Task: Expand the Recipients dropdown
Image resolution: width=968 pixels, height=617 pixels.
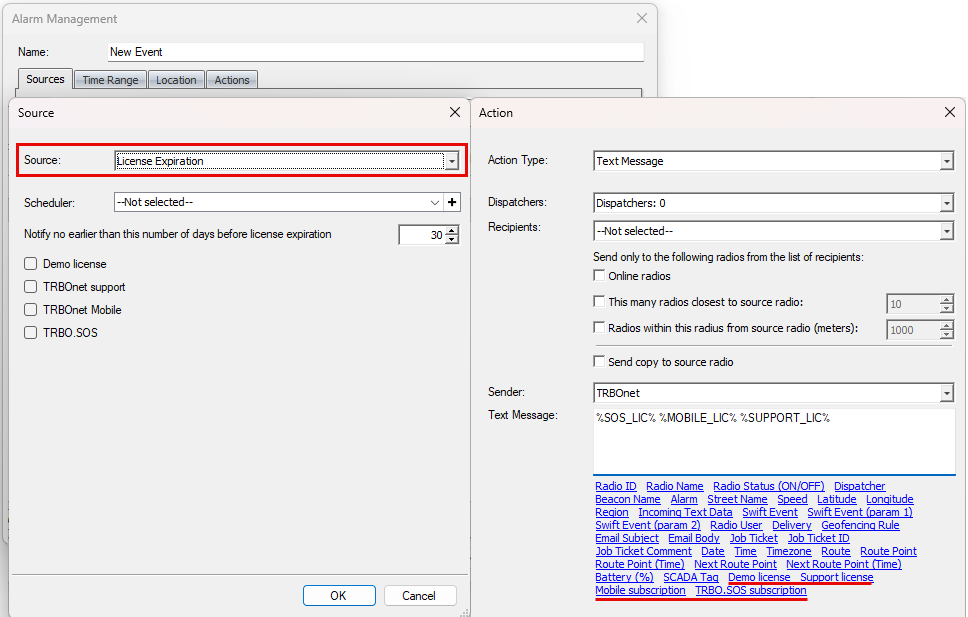Action: pyautogui.click(x=946, y=231)
